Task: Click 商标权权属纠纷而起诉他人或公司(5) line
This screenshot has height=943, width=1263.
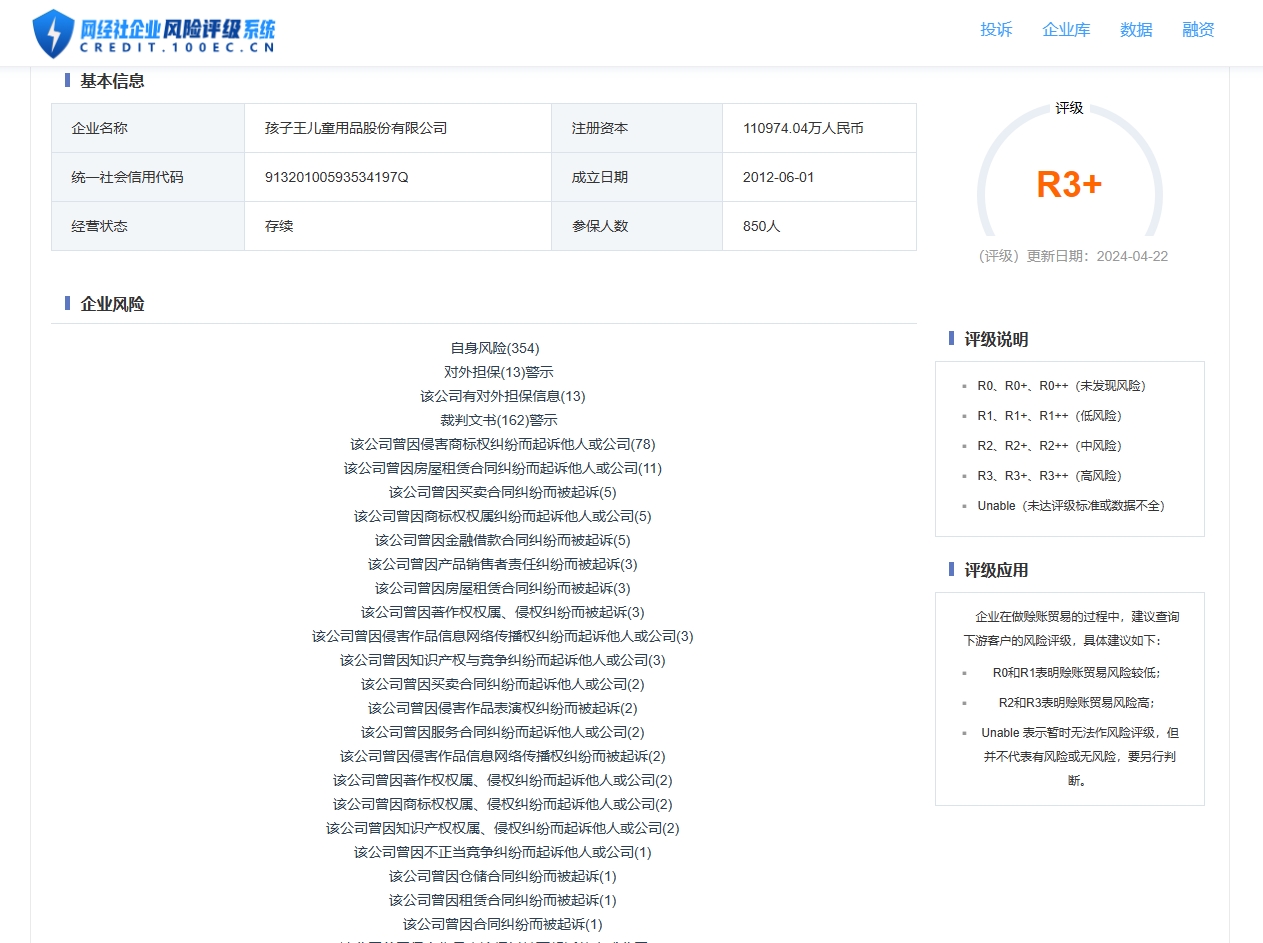Action: pos(503,516)
